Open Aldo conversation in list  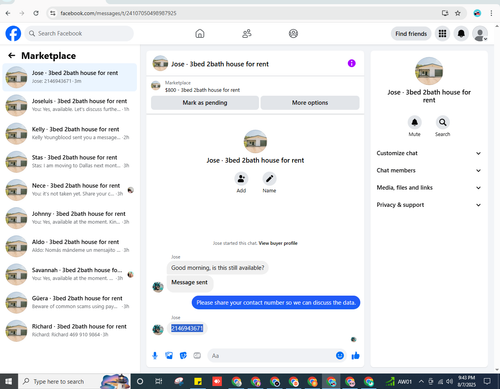[x=70, y=246]
